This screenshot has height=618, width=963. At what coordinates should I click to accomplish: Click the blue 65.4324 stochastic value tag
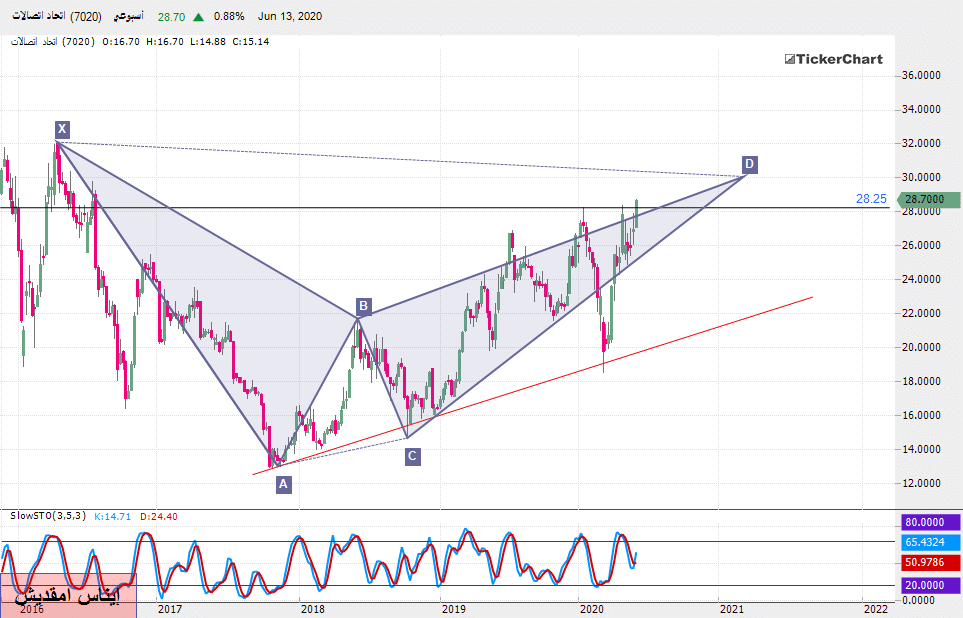pos(925,542)
